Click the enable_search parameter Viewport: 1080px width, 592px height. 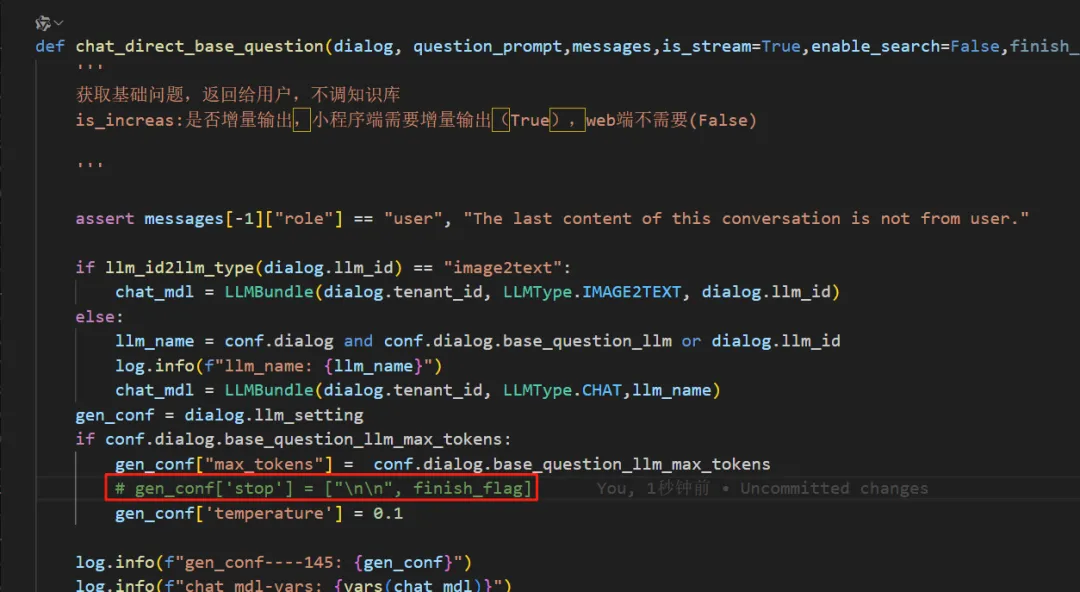(875, 47)
